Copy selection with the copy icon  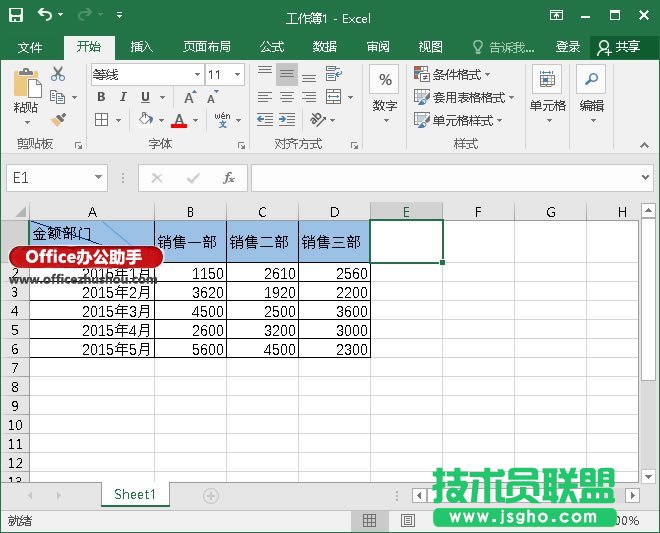point(58,97)
